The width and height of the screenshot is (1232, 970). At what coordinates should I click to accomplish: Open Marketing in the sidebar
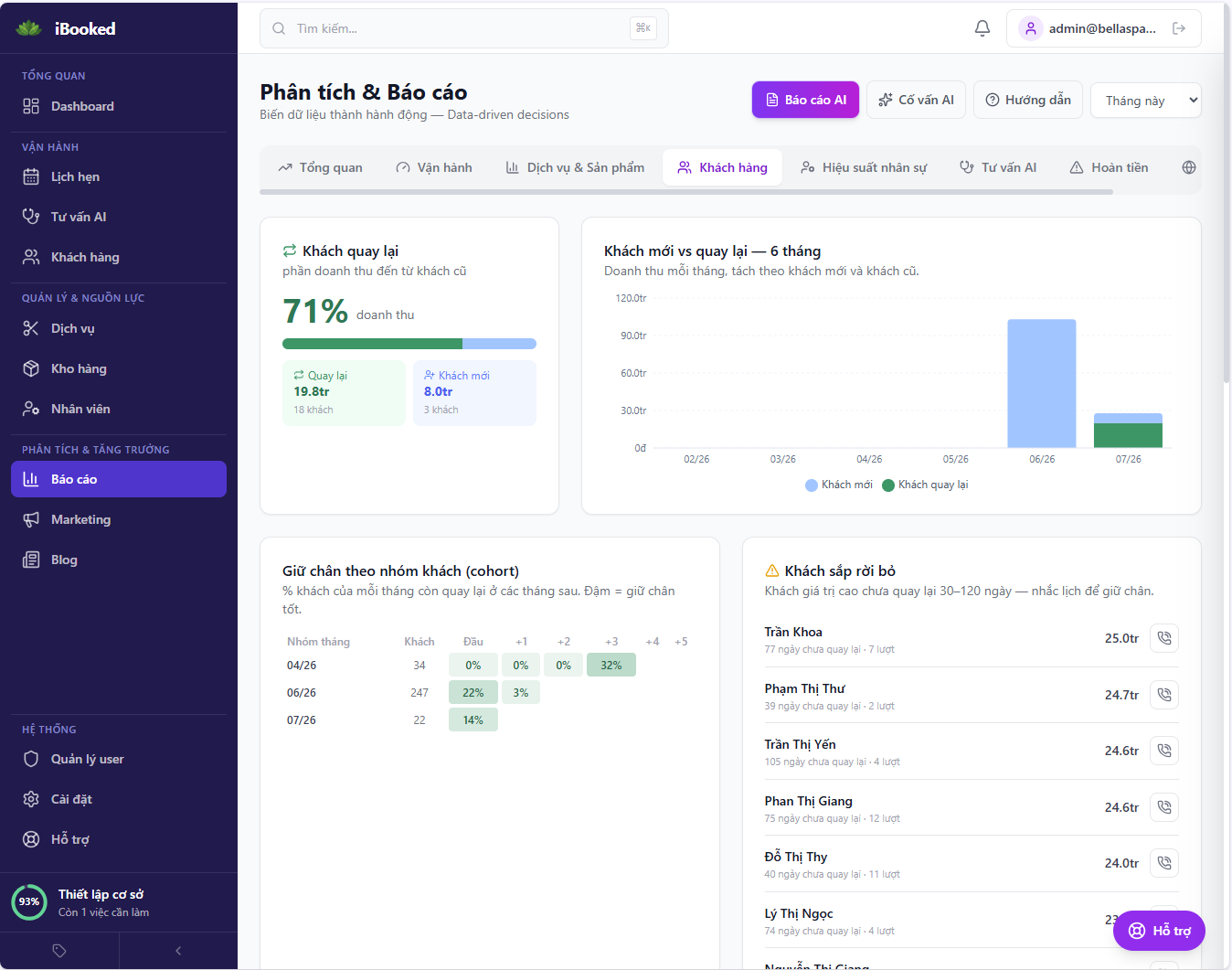119,519
